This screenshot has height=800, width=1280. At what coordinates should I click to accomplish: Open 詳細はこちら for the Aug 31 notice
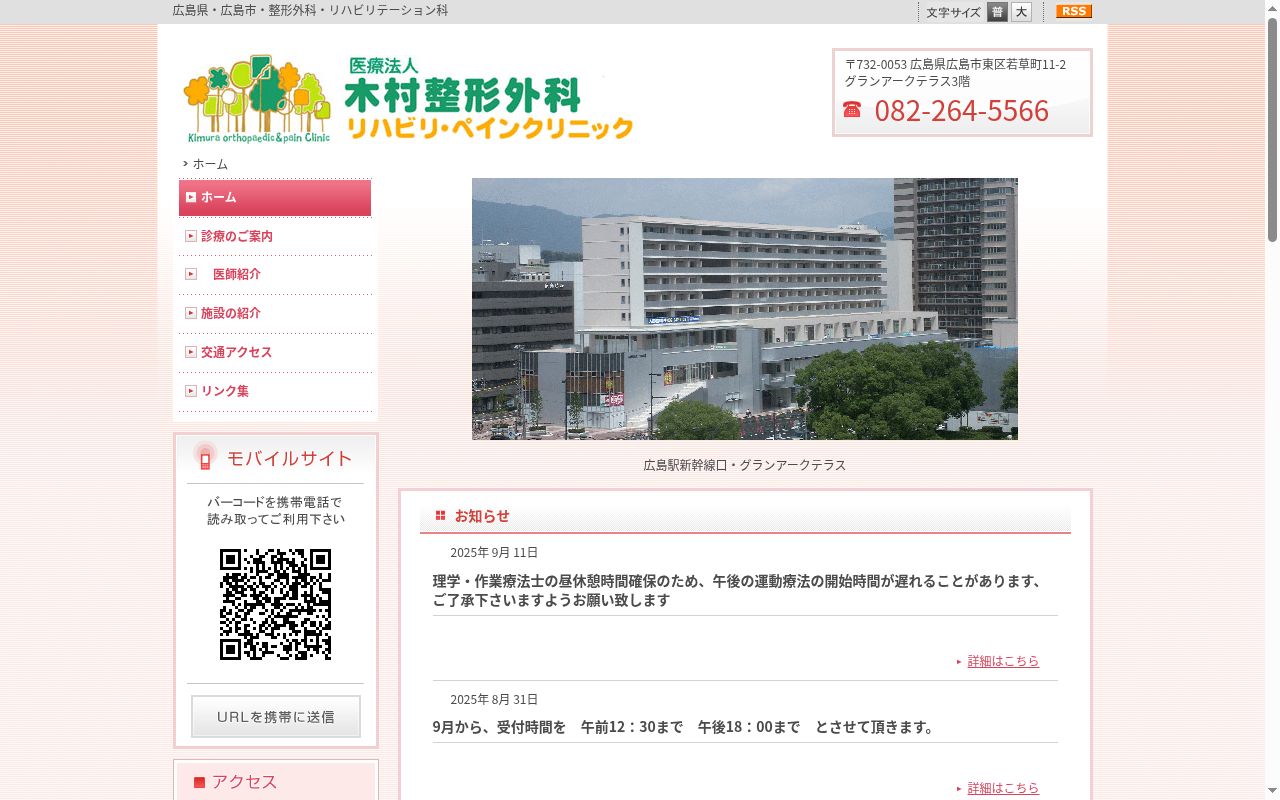[x=1003, y=788]
